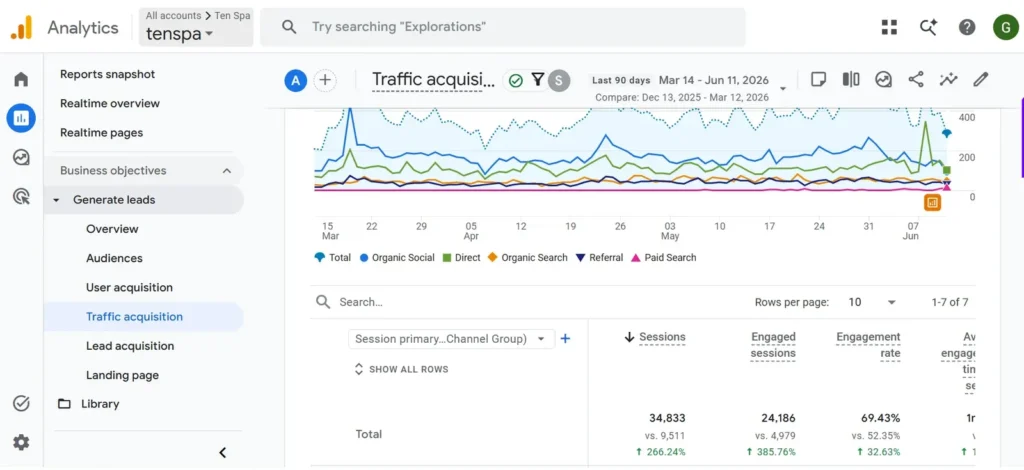Click the Edit comparisons columns icon
The width and height of the screenshot is (1024, 470).
[851, 80]
